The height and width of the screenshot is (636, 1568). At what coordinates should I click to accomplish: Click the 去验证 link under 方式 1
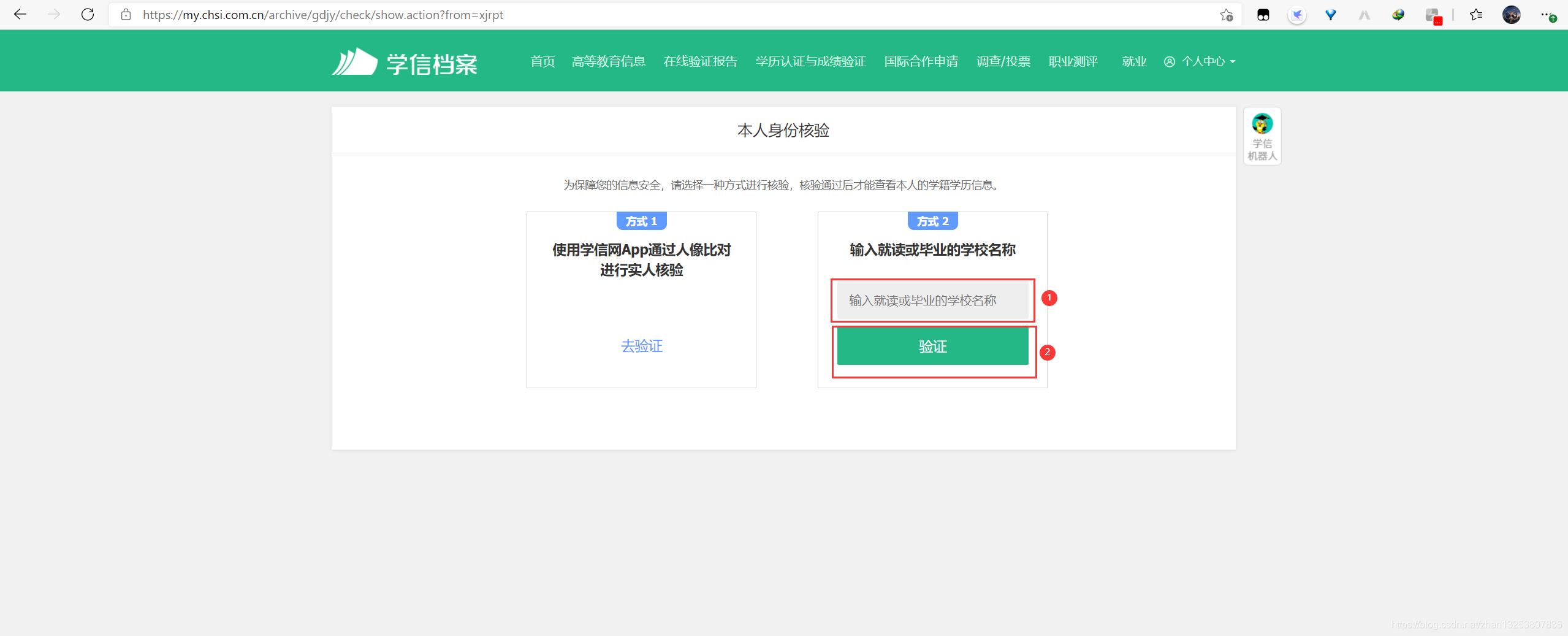point(641,346)
